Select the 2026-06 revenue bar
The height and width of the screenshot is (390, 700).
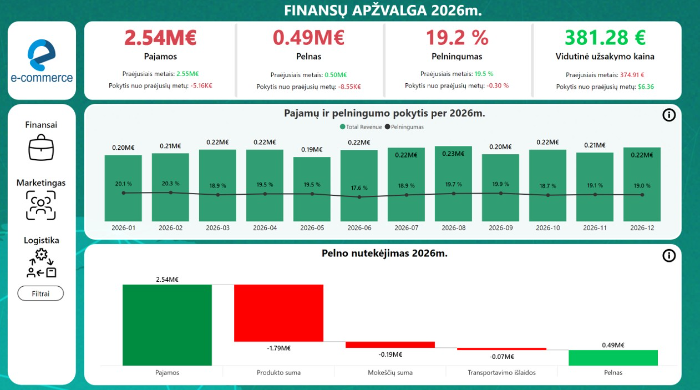click(359, 185)
